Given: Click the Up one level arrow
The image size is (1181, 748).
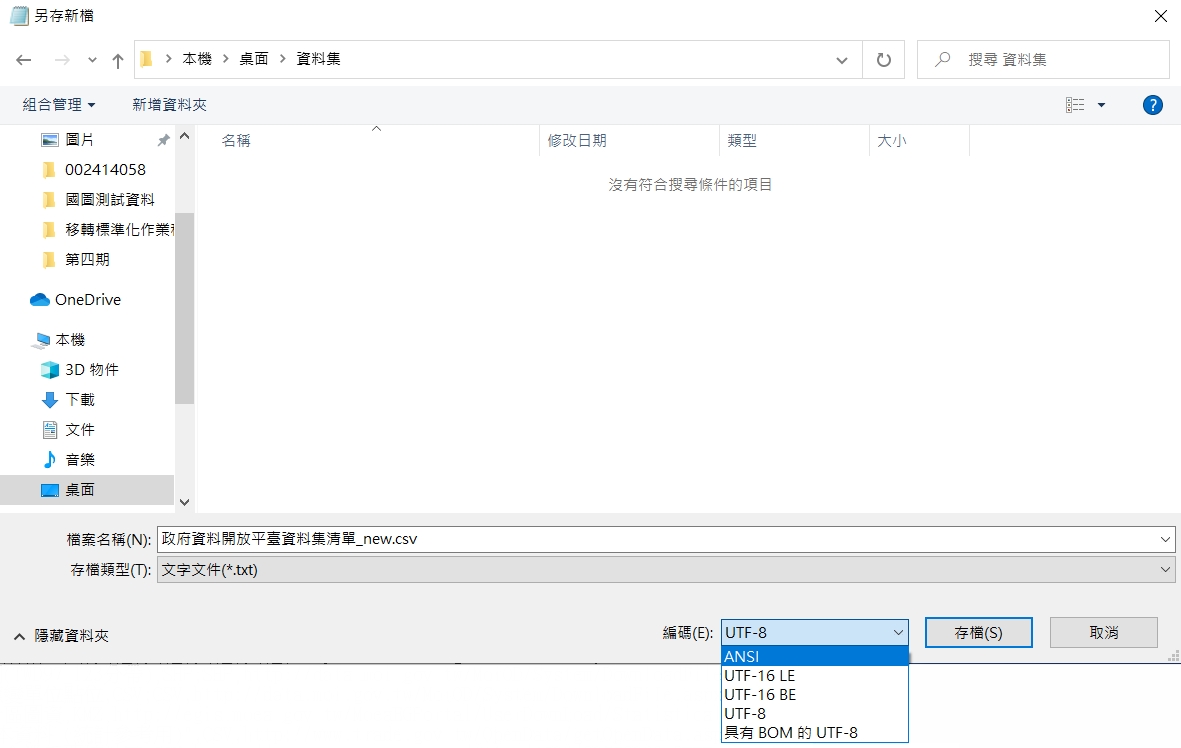Looking at the screenshot, I should [x=118, y=60].
